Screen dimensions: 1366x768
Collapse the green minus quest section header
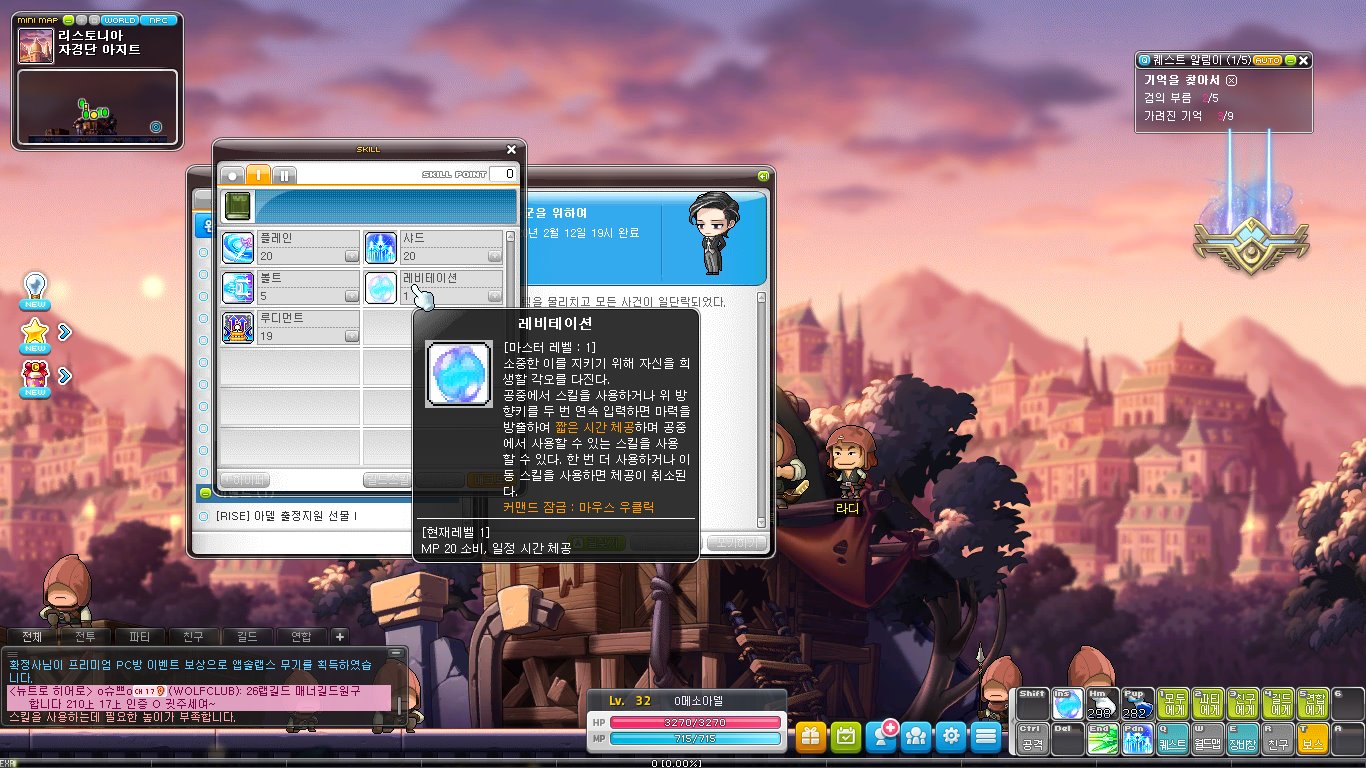(205, 493)
